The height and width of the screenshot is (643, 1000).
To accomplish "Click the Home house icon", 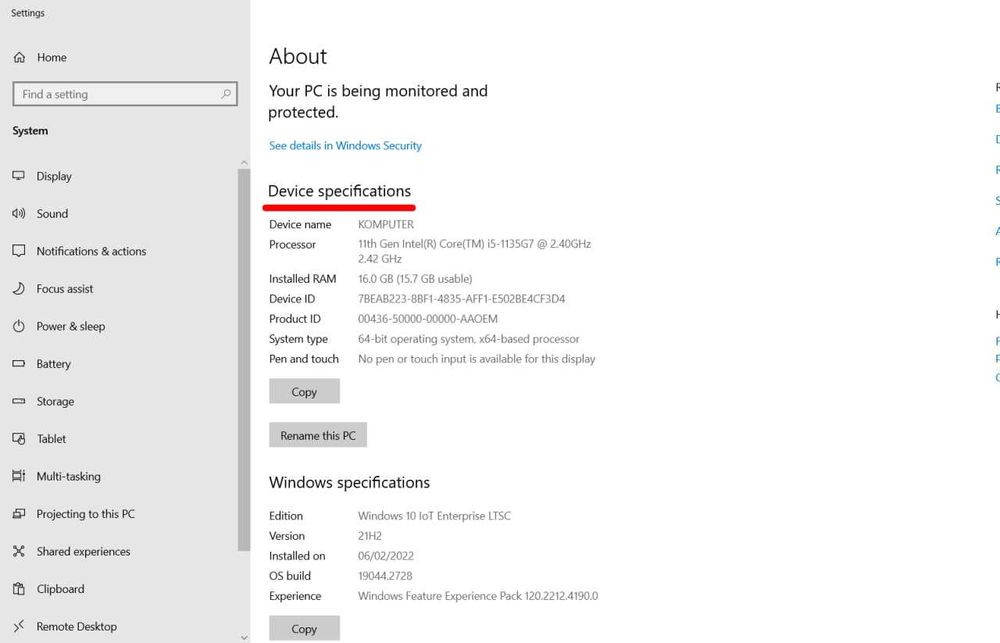I will 19,57.
